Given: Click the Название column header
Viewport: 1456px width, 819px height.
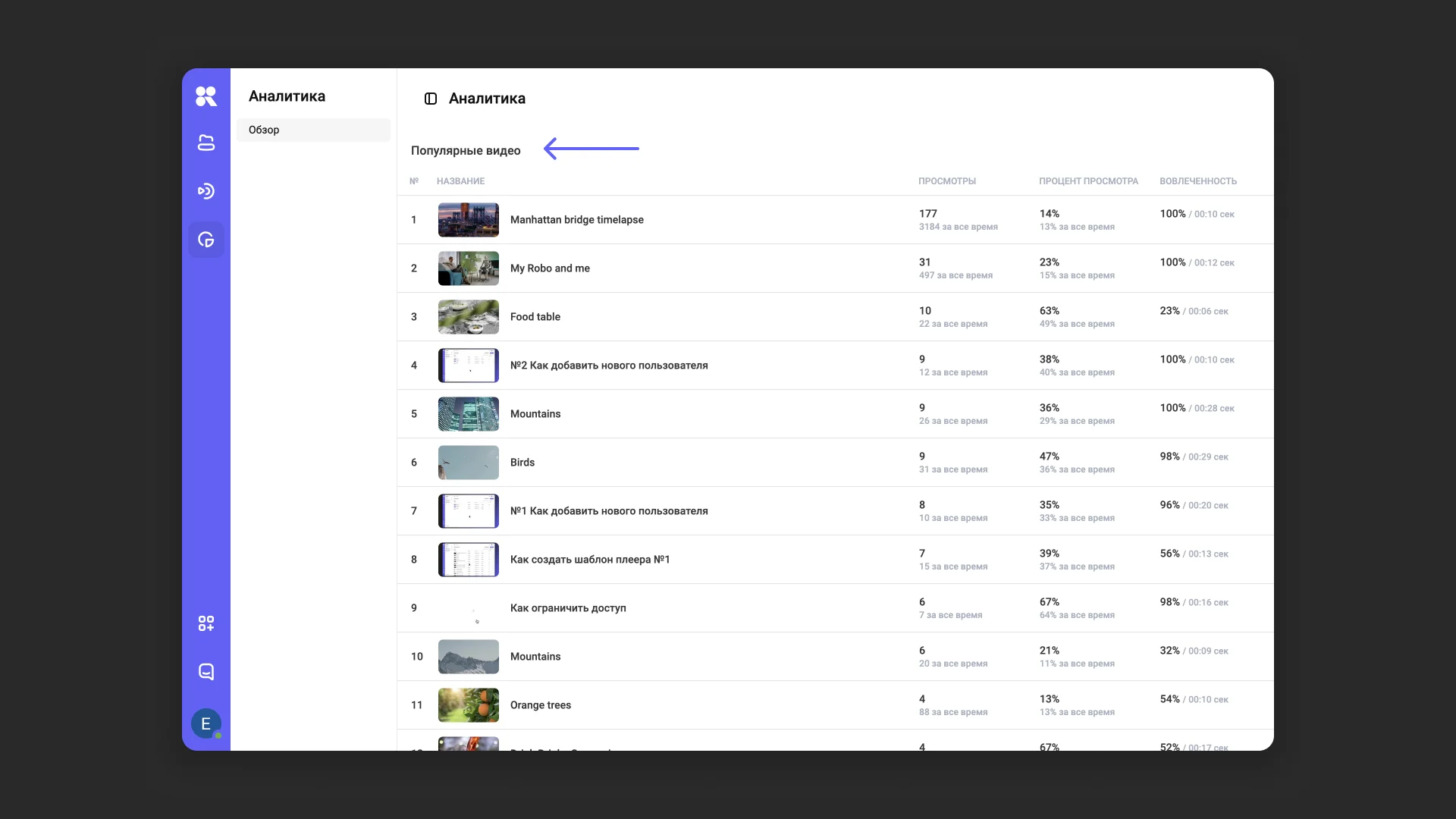Looking at the screenshot, I should tap(460, 181).
